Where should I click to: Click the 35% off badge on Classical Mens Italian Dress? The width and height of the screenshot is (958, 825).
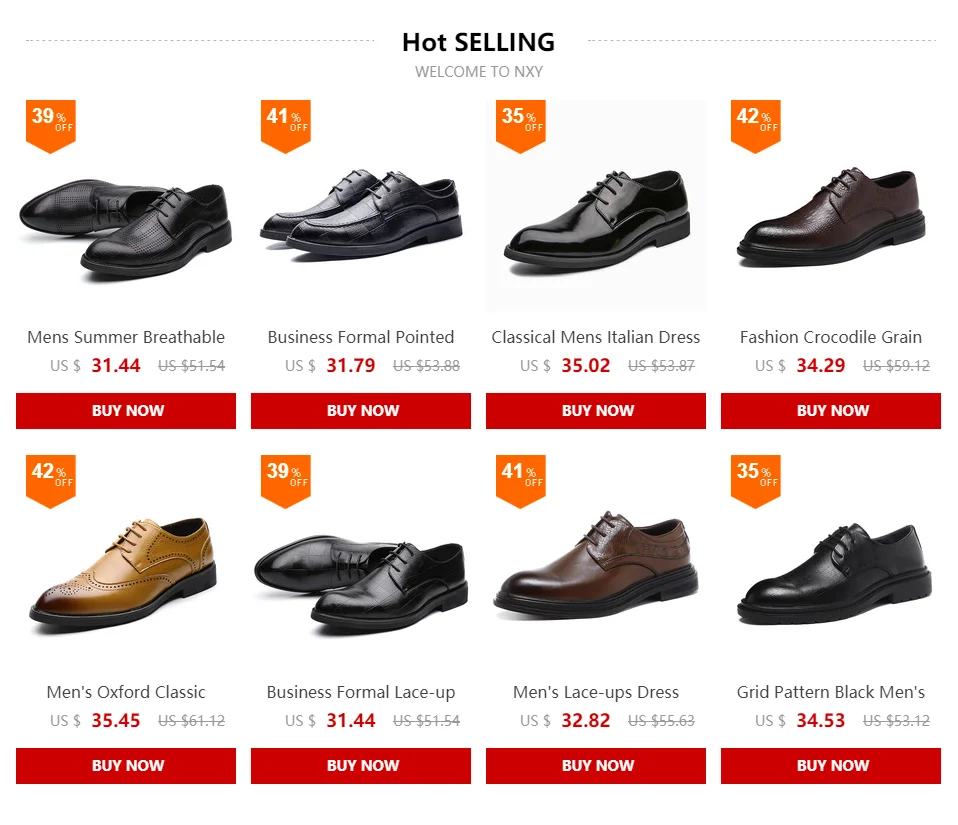click(x=520, y=124)
